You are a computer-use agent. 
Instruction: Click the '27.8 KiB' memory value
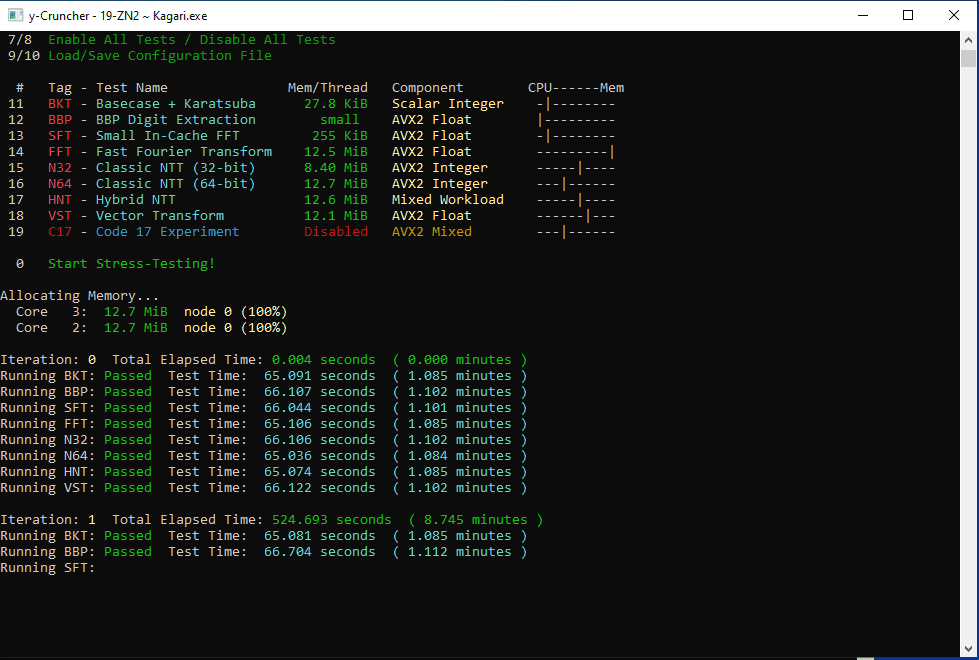click(x=336, y=104)
